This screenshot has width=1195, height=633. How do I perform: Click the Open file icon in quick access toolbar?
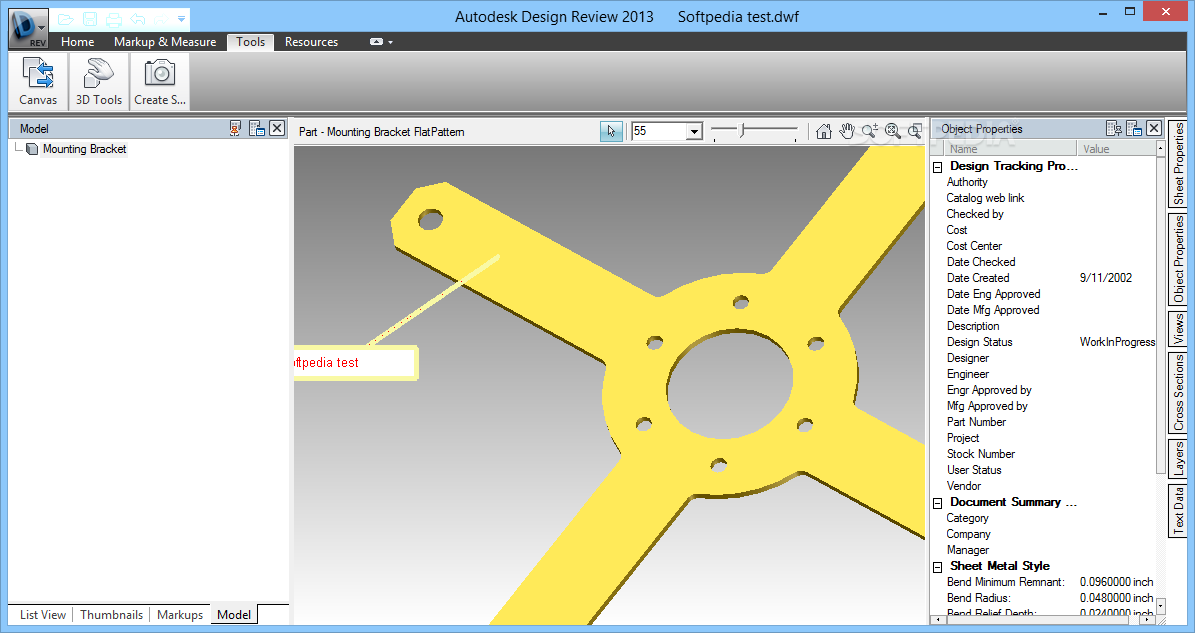tap(66, 19)
